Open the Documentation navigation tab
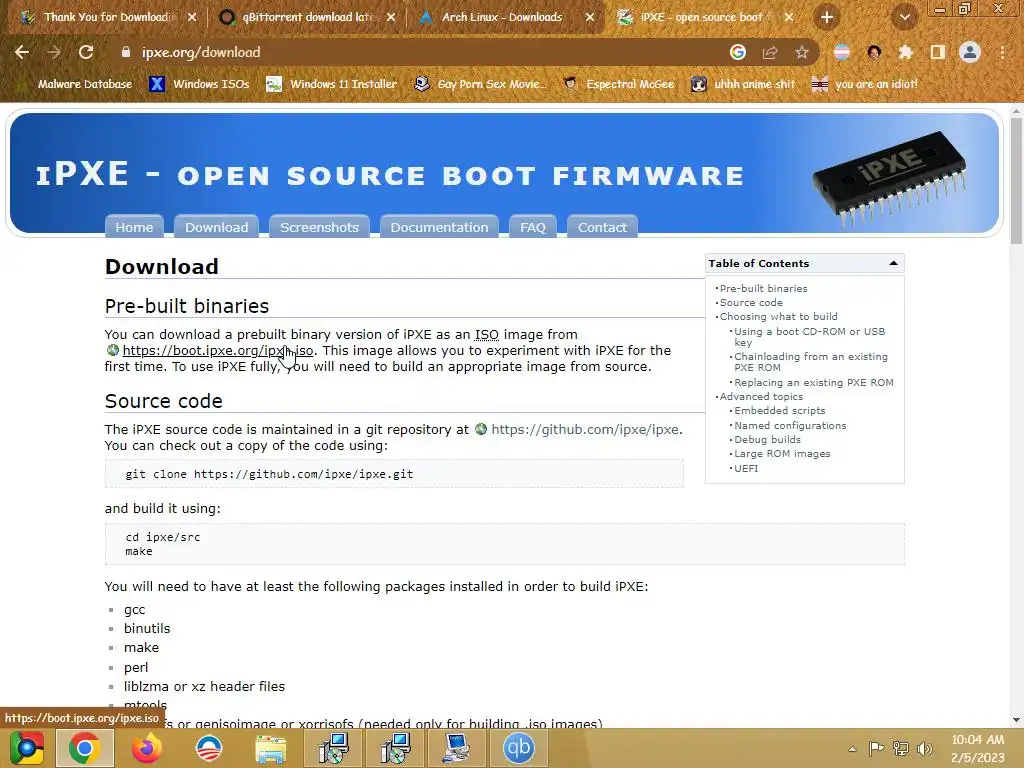Viewport: 1024px width, 768px height. pos(439,227)
